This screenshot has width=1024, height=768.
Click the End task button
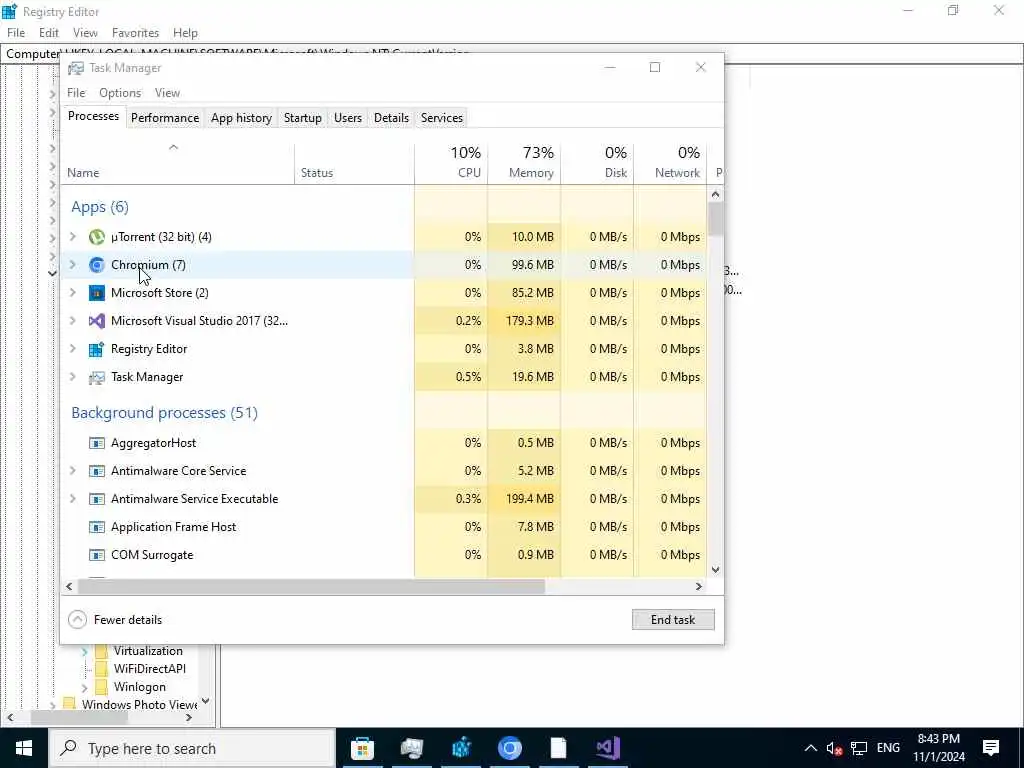pyautogui.click(x=673, y=620)
